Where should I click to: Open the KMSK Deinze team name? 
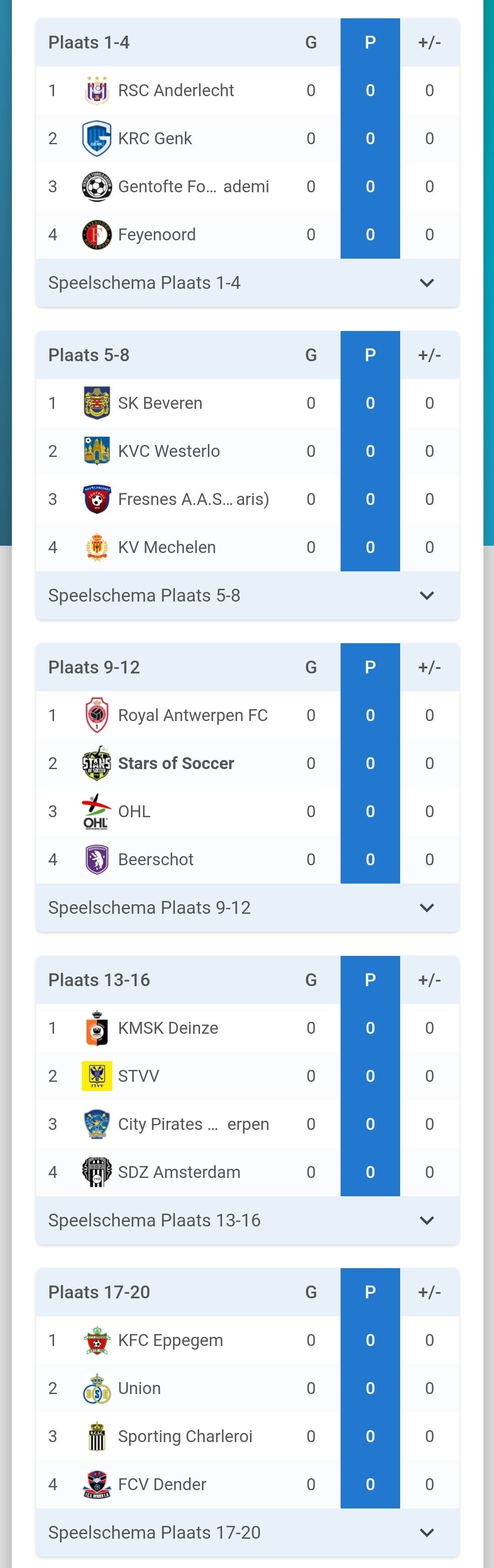(168, 1028)
